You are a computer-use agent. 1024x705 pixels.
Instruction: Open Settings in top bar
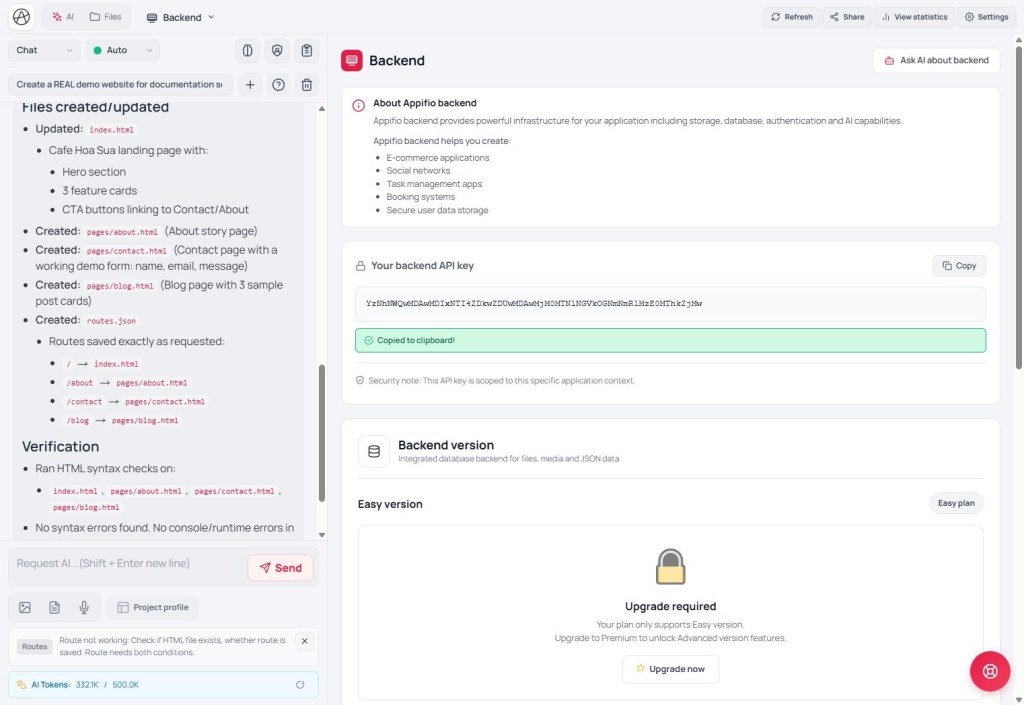coord(986,17)
